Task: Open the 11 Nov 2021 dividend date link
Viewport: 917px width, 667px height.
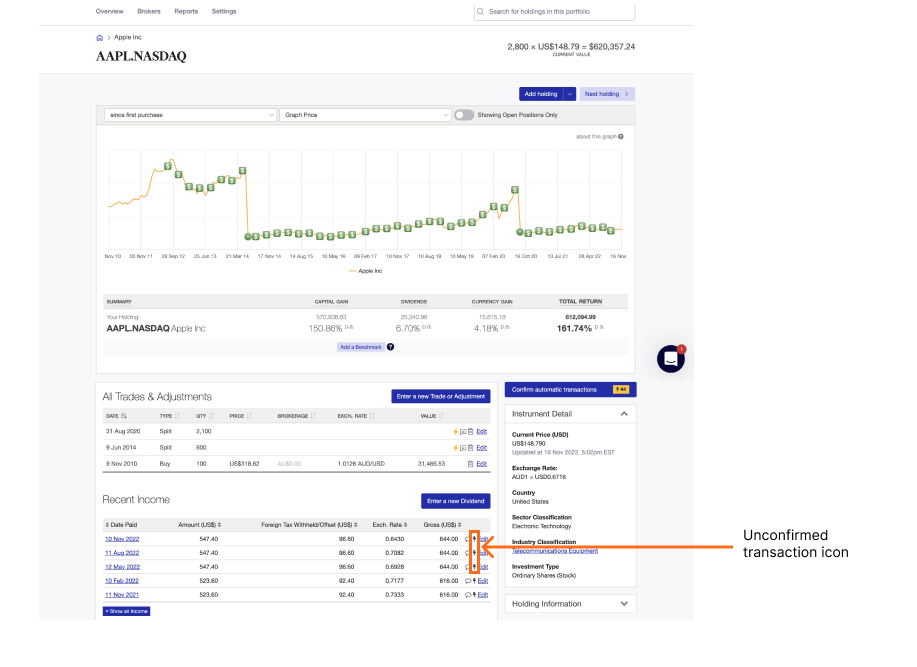Action: 122,595
